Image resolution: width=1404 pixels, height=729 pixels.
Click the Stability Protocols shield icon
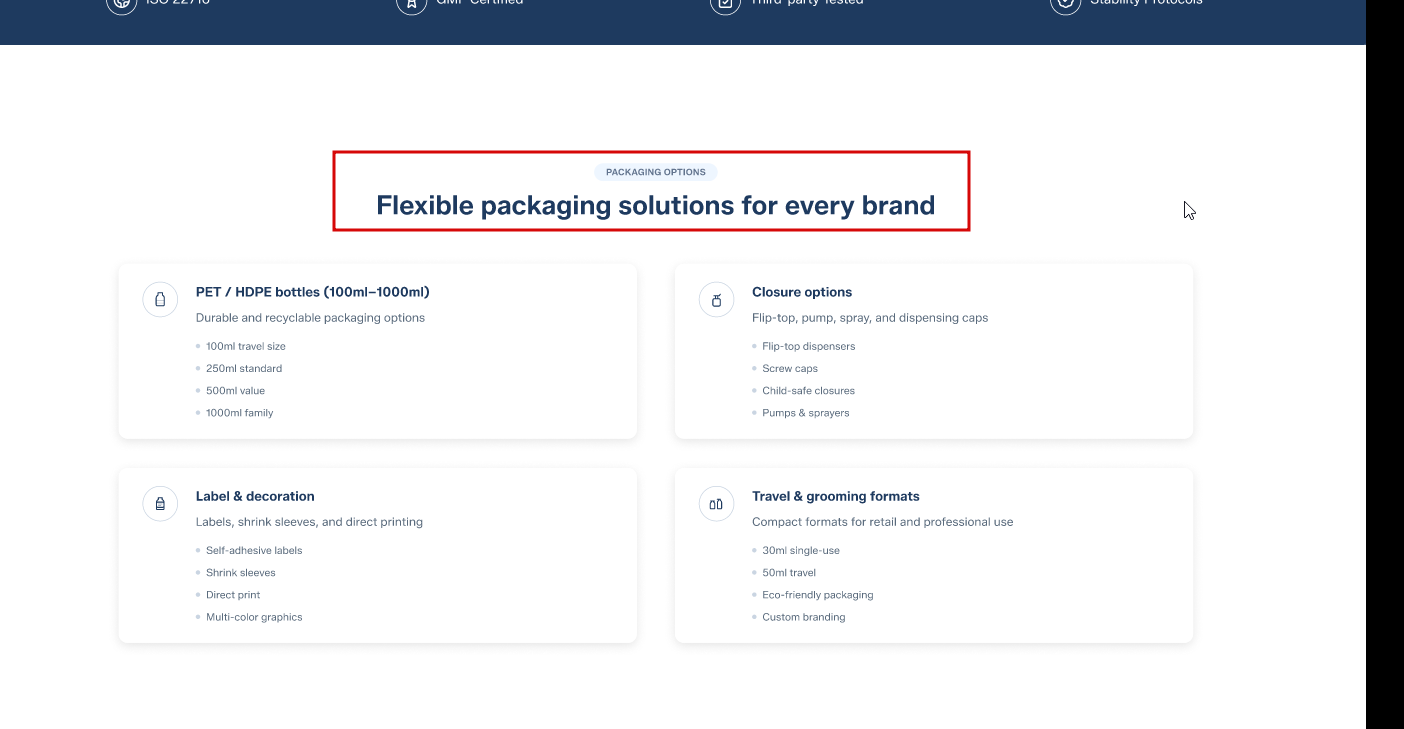(1065, 3)
